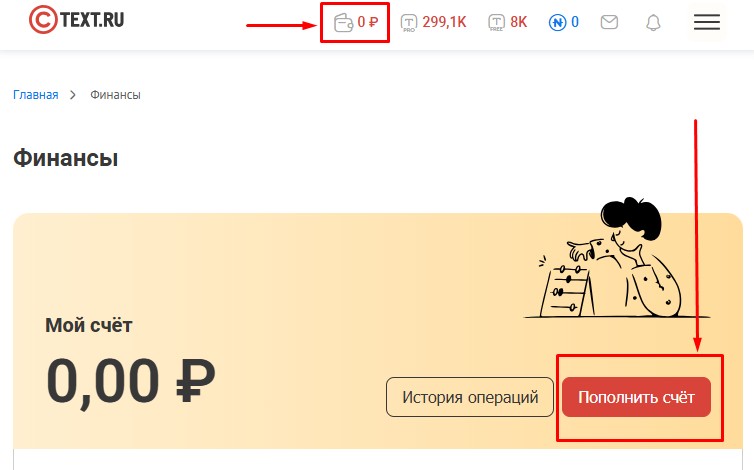
Task: Open the wallet balance icon
Action: tap(343, 23)
